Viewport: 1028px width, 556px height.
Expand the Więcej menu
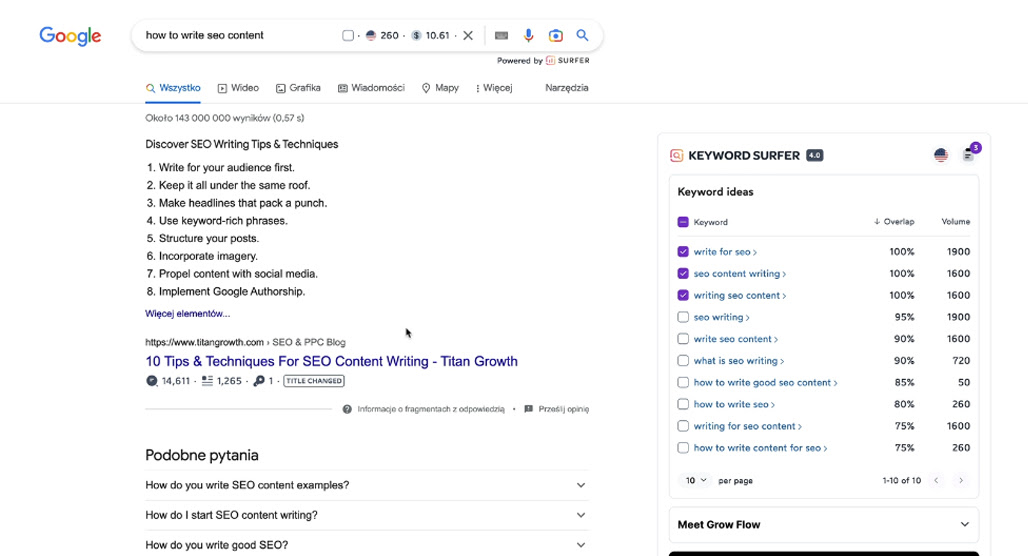494,88
